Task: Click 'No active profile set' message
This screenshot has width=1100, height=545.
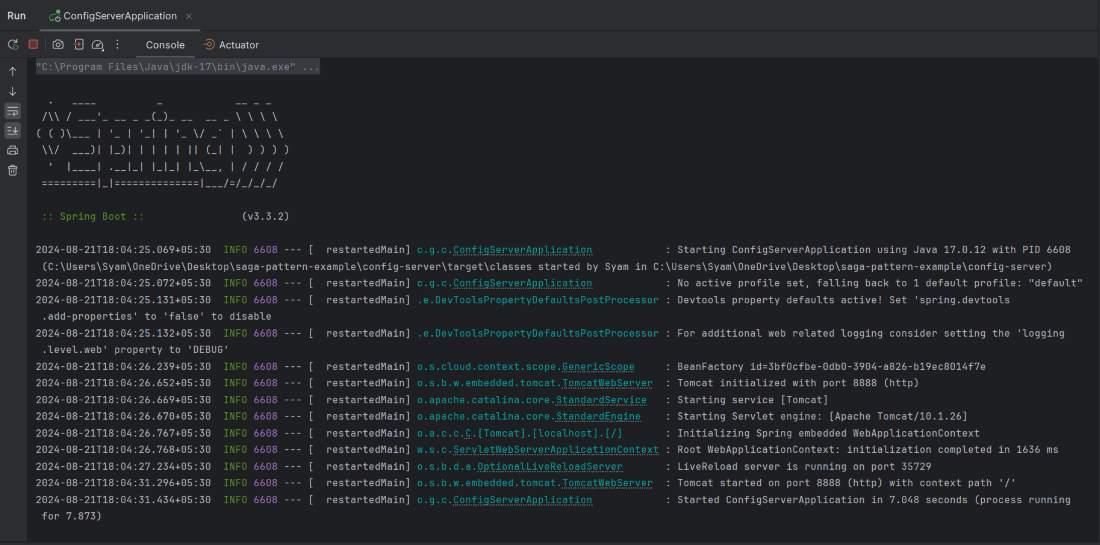Action: [x=880, y=283]
